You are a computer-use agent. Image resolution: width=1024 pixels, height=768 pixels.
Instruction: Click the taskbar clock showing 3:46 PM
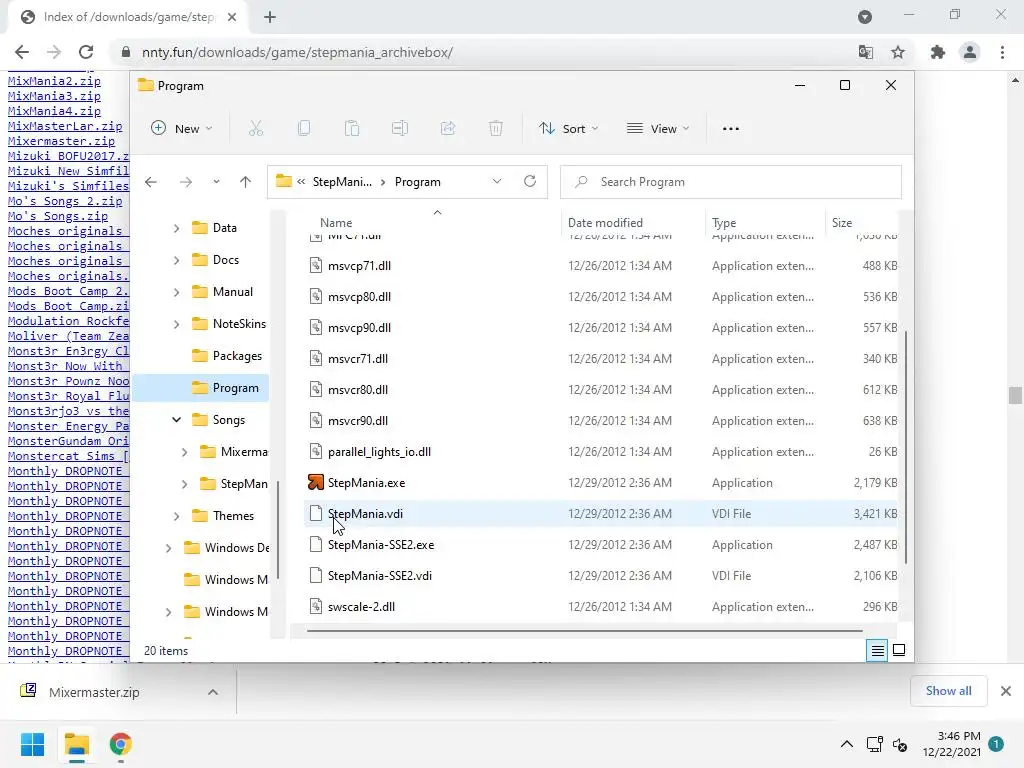tap(952, 744)
